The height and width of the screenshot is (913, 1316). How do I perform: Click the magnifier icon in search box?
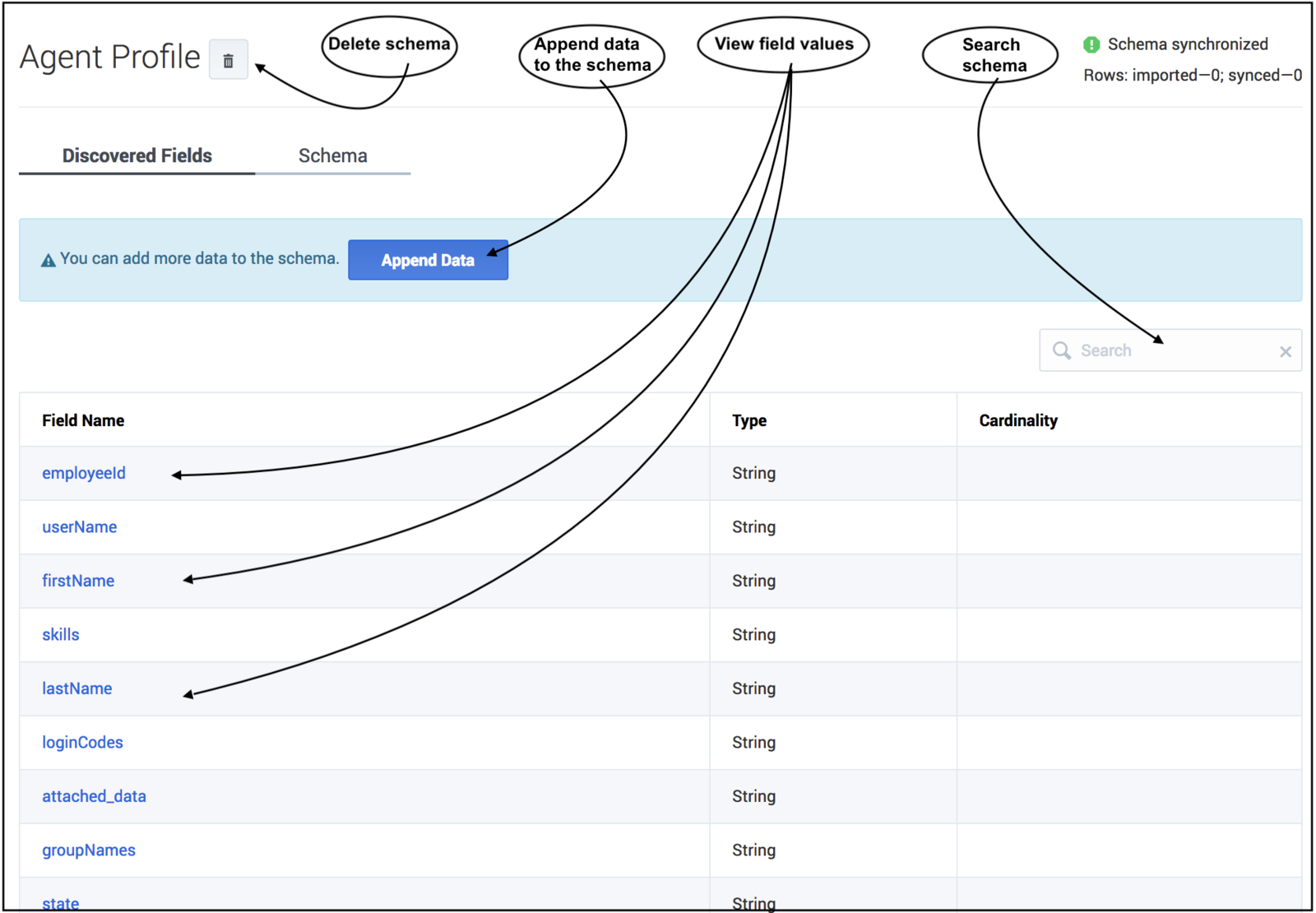pyautogui.click(x=1062, y=350)
